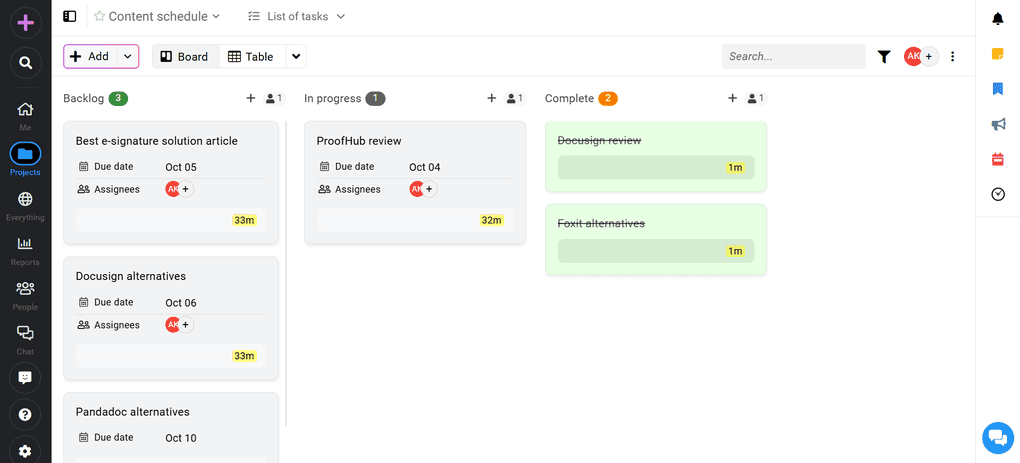Open Complete column members icon

pos(756,99)
